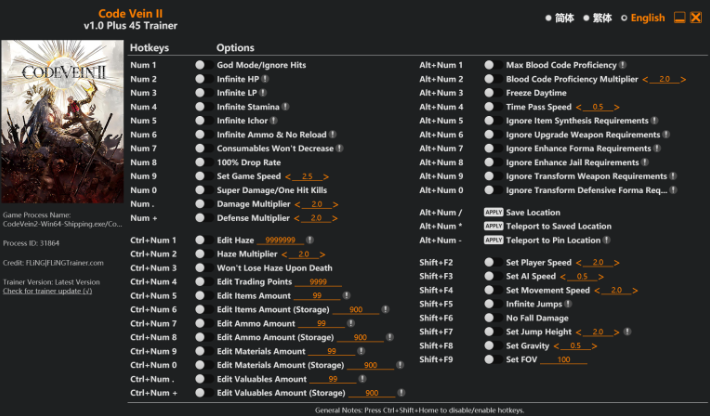Image resolution: width=710 pixels, height=416 pixels.
Task: Turn on Won't Lose Haze Upon Death
Action: [x=204, y=268]
